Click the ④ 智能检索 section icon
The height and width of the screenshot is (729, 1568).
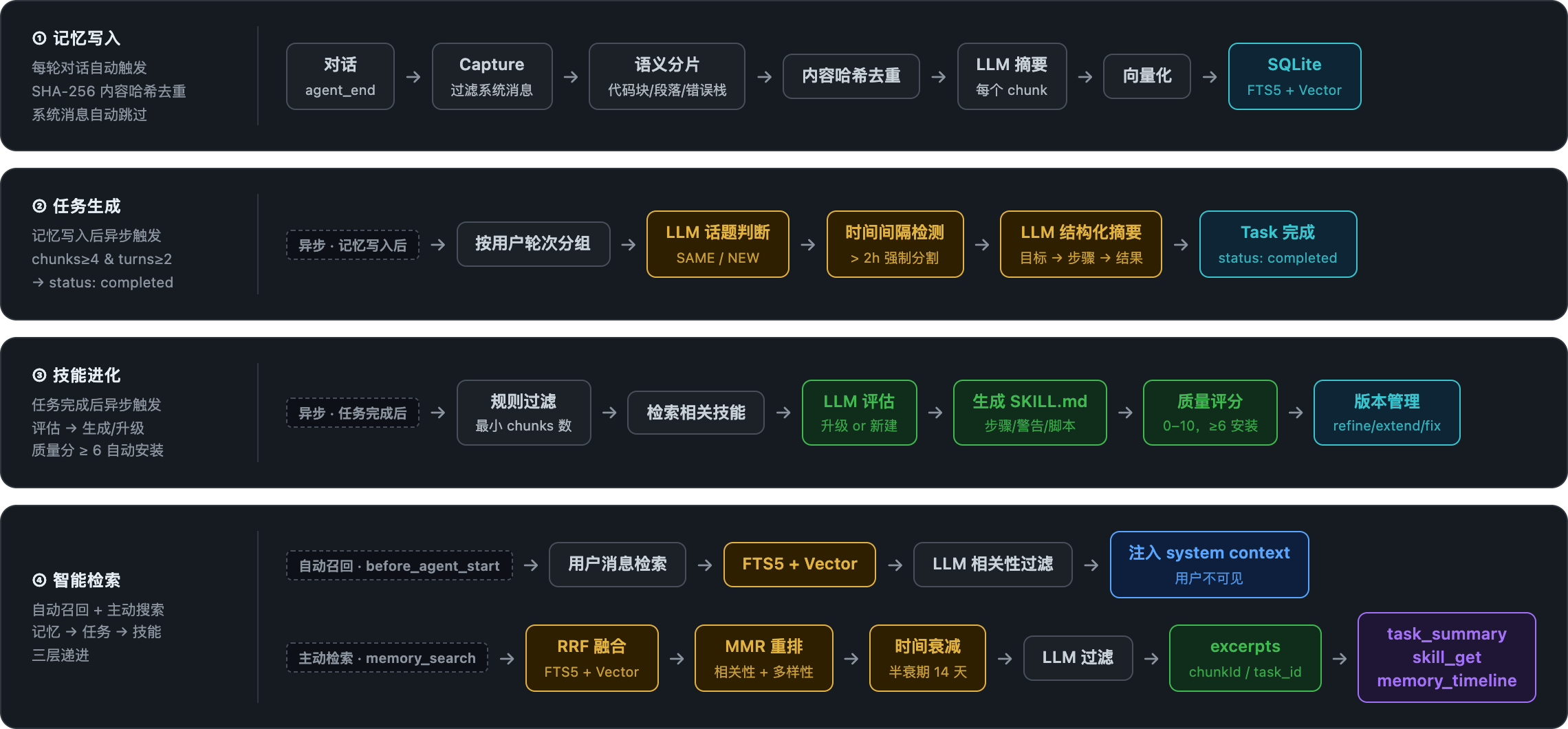(38, 580)
